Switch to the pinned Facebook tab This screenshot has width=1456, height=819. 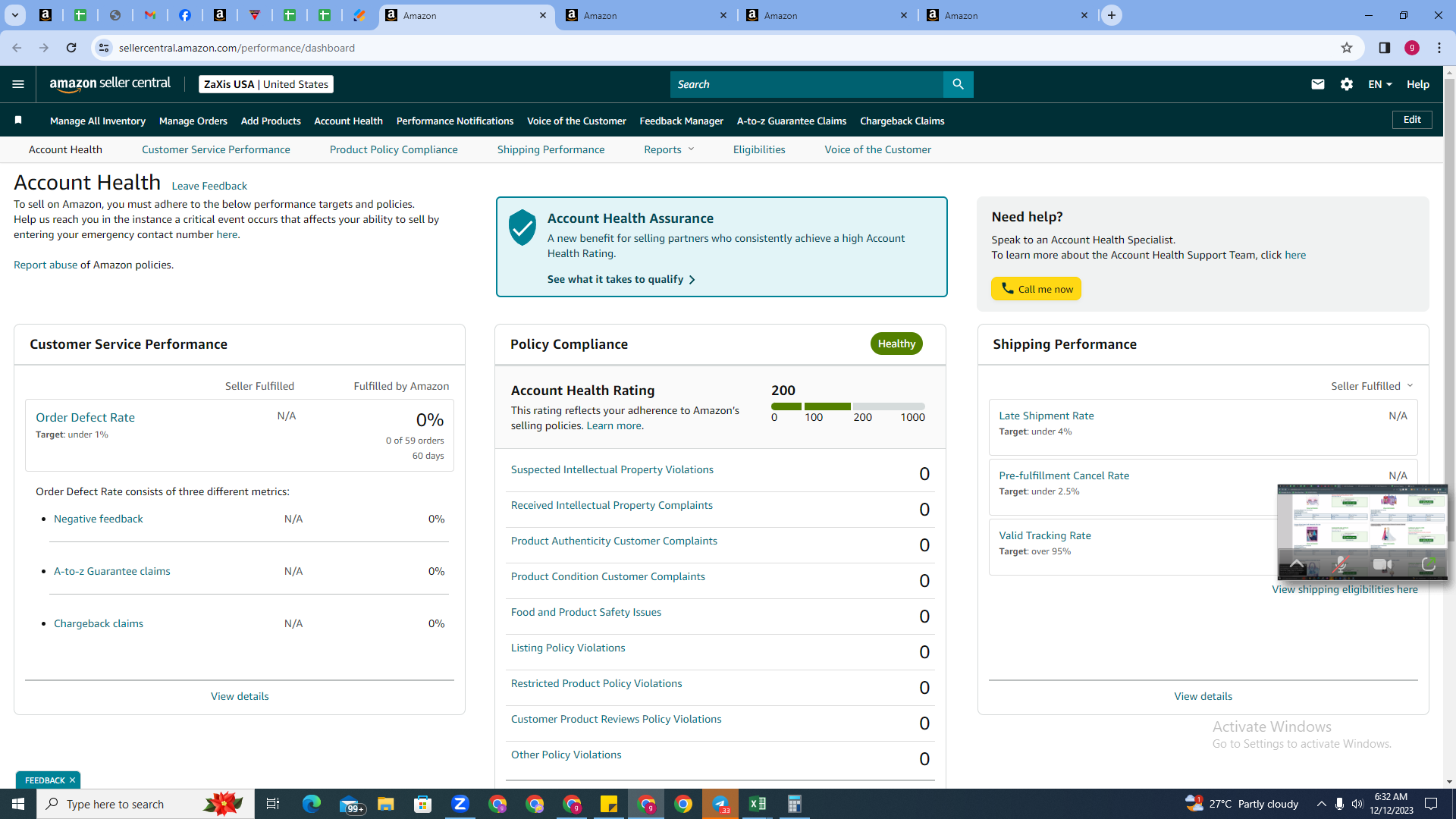(x=185, y=15)
